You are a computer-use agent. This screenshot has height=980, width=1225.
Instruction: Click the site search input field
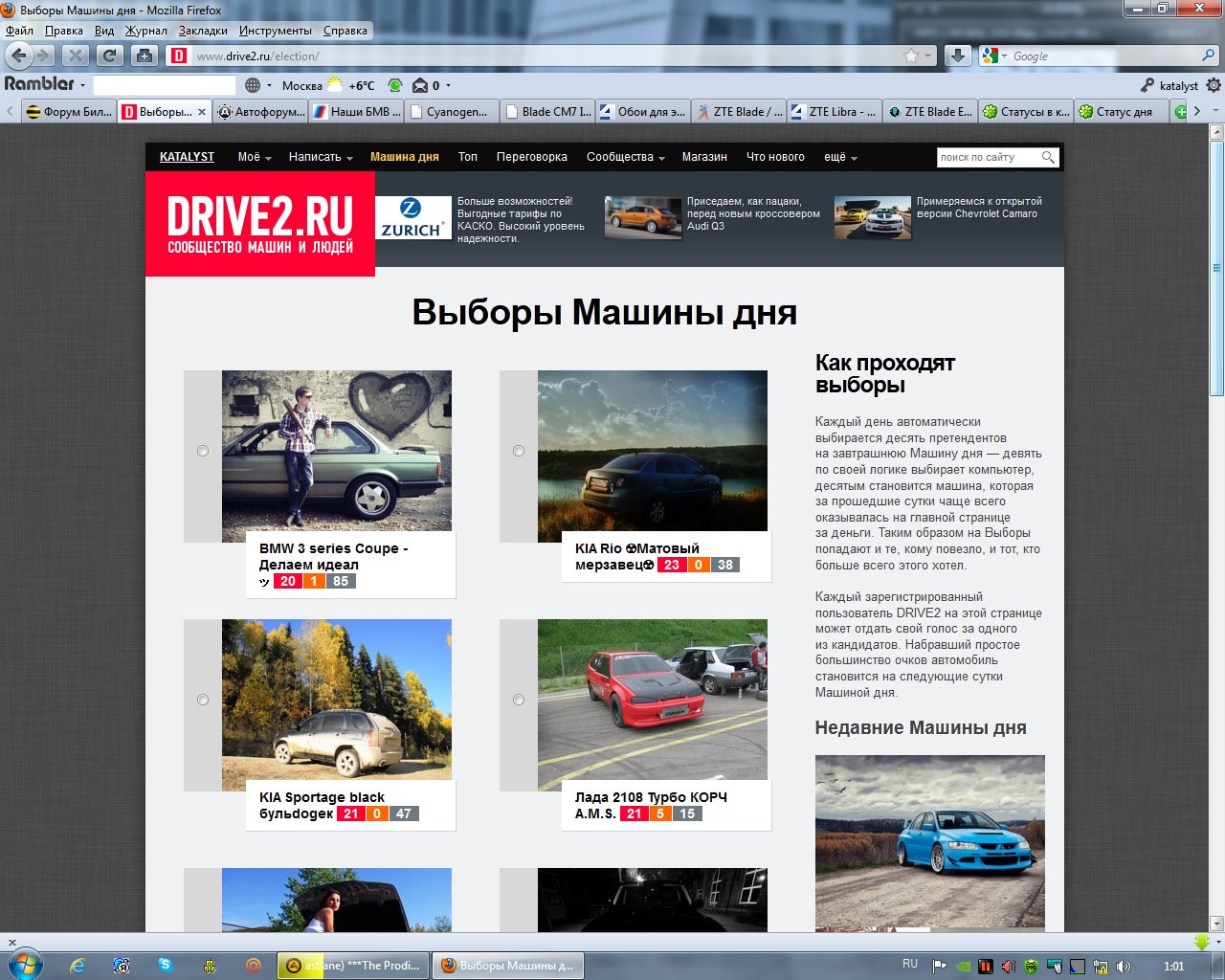click(x=988, y=157)
